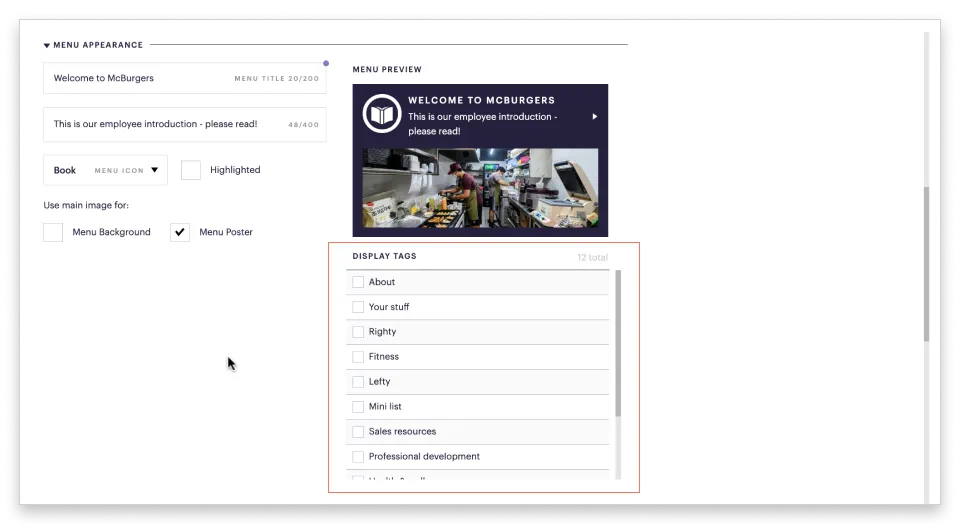
Task: Click the book icon in menu preview
Action: 381,114
